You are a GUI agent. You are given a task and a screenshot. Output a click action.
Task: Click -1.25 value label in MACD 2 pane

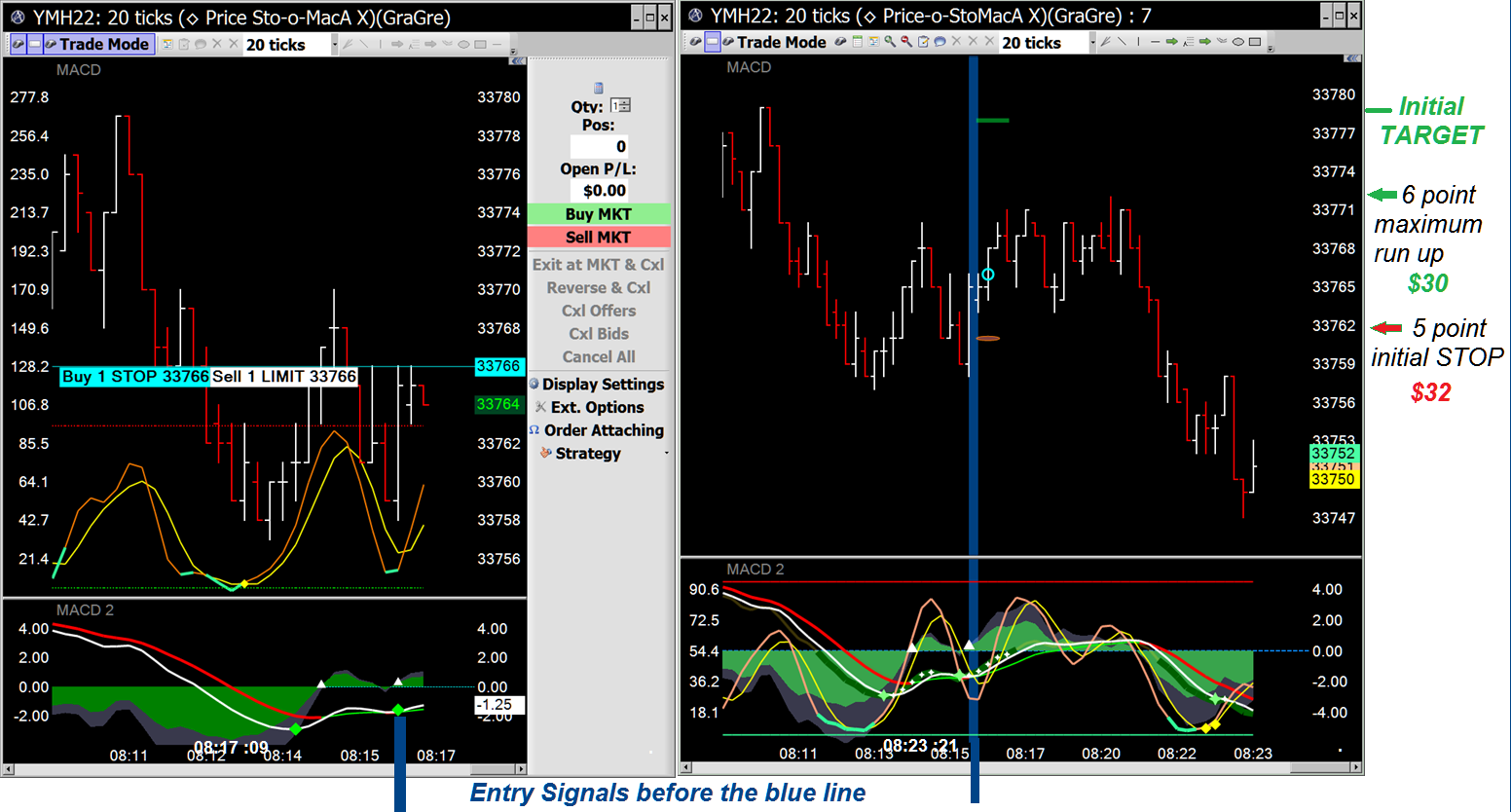click(x=499, y=704)
